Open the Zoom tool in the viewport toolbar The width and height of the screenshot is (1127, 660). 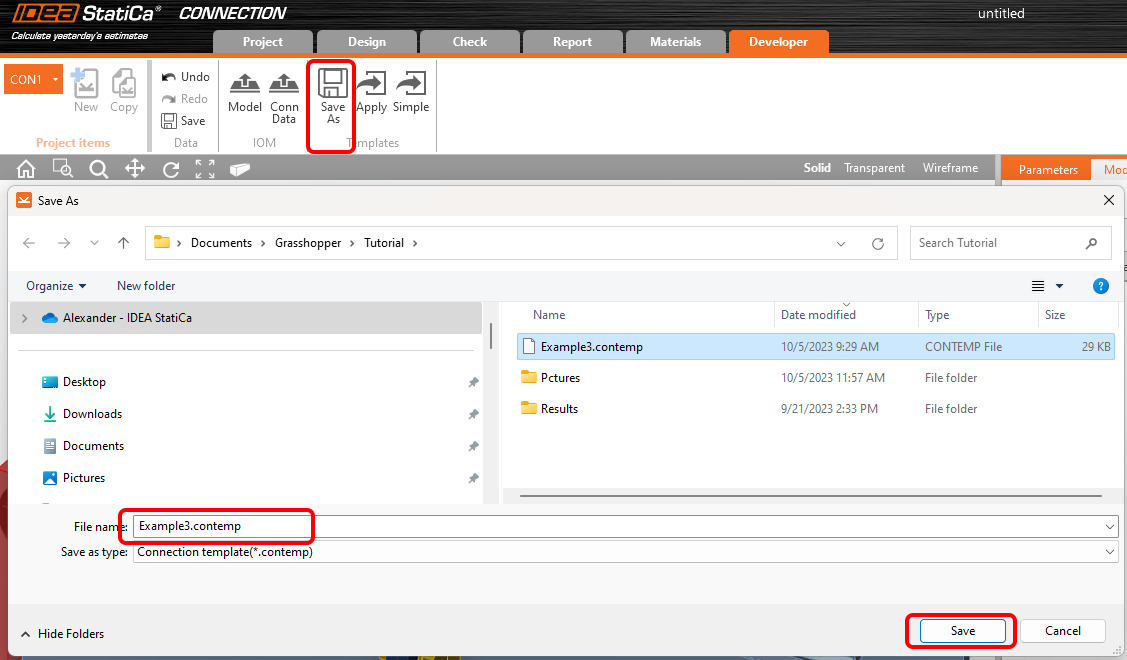pyautogui.click(x=98, y=168)
